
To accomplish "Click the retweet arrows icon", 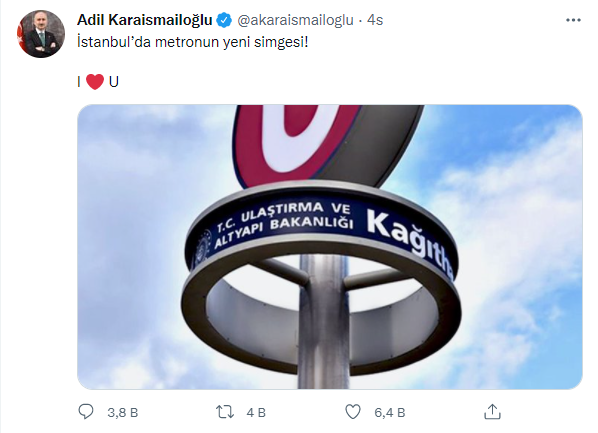I will click(225, 412).
